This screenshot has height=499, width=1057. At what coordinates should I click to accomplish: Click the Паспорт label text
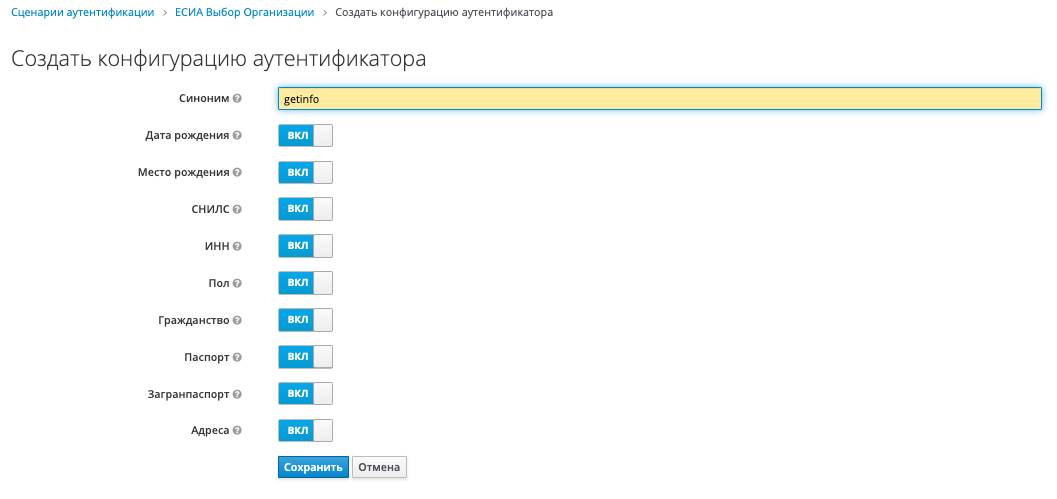pos(207,357)
